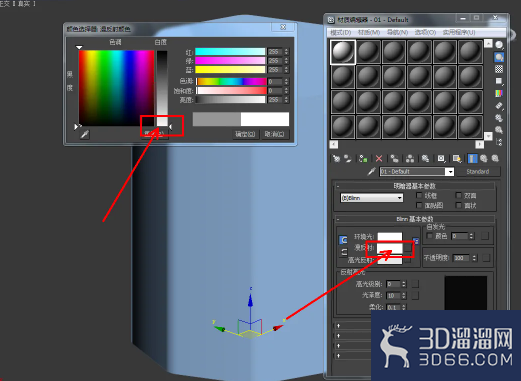The width and height of the screenshot is (521, 381).
Task: Click the 高光反射 specular color swatch
Action: tap(390, 260)
